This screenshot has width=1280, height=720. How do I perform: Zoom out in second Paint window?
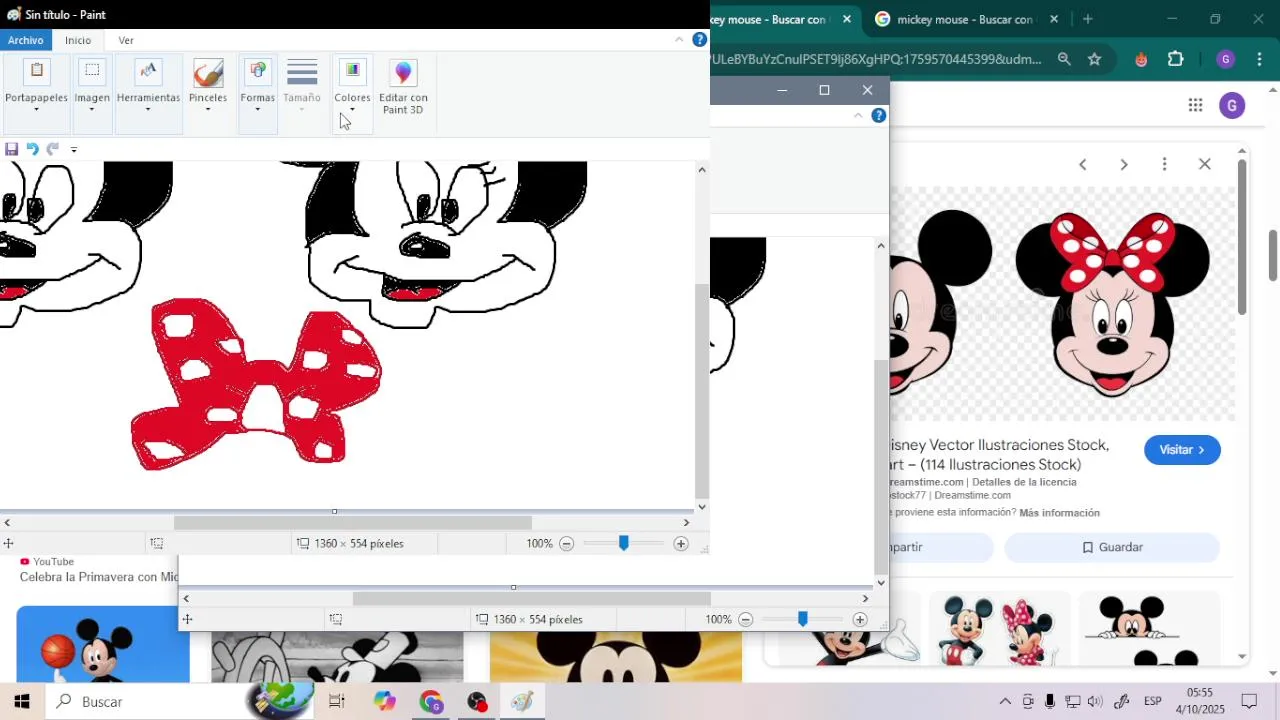pyautogui.click(x=745, y=620)
